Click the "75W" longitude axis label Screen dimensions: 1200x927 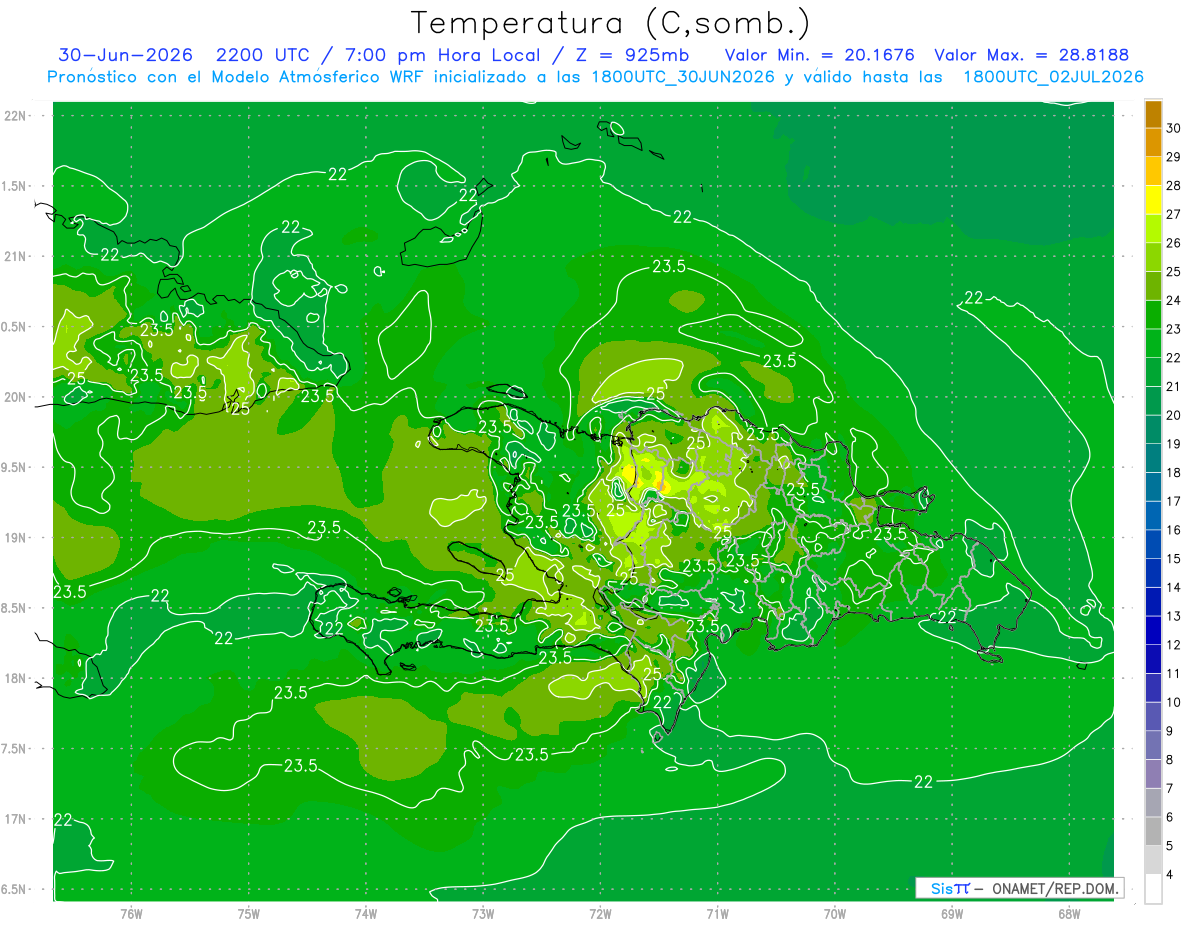click(x=248, y=914)
